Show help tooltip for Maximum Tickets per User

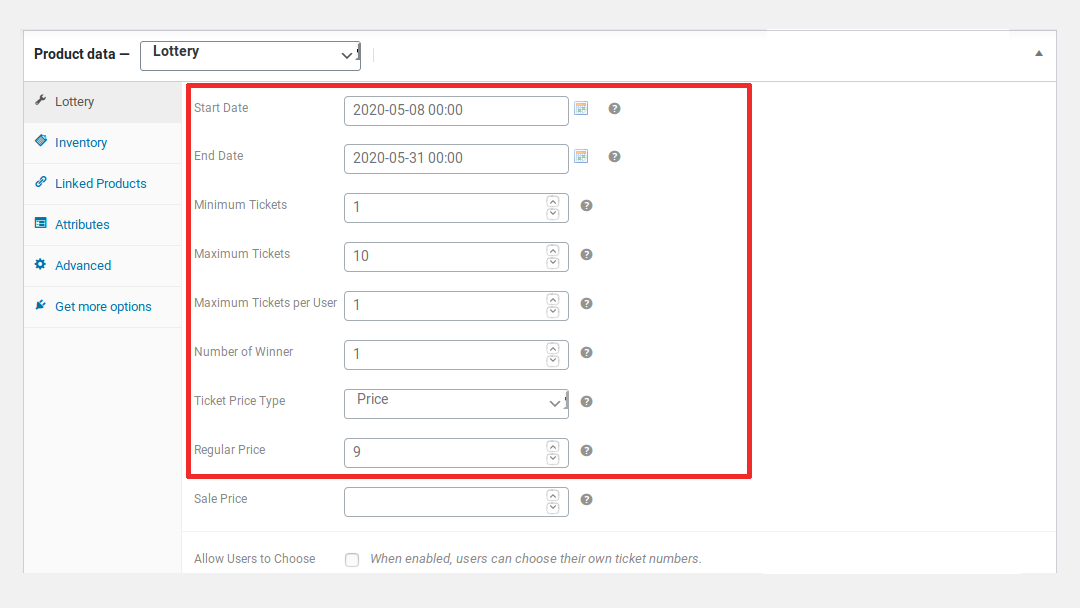pos(586,304)
